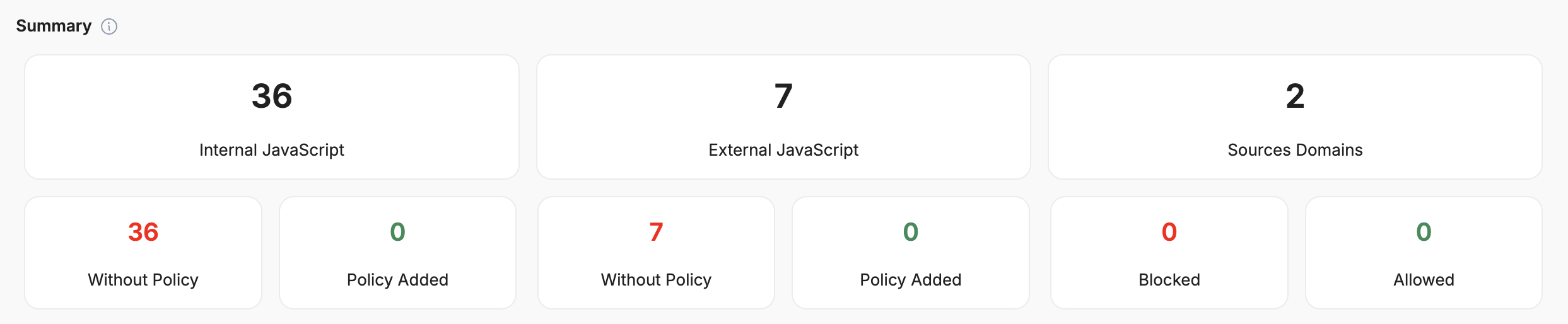Click green 0 Policy Added under Internal JavaScript

pos(397,232)
